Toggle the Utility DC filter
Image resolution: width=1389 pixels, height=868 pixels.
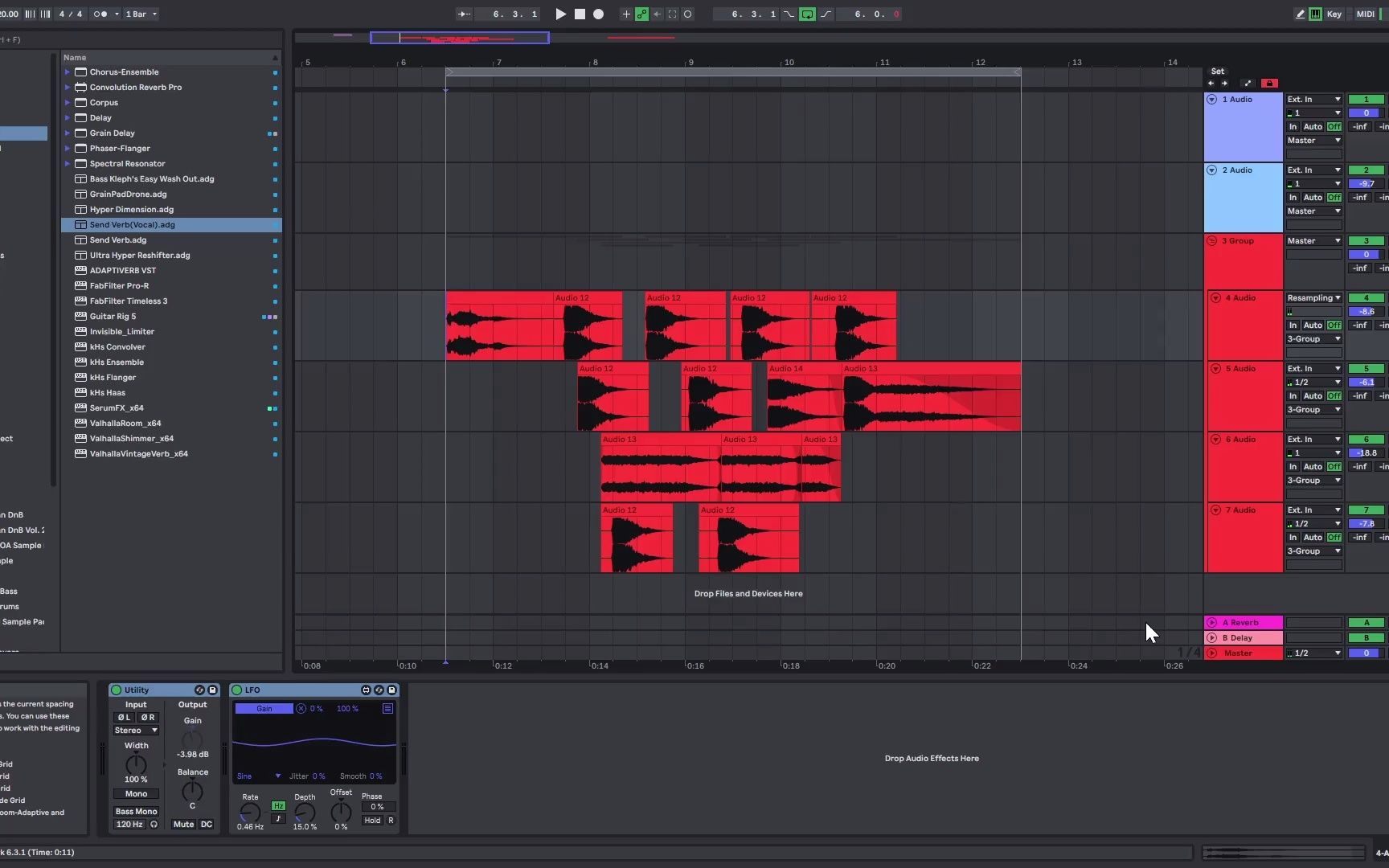pyautogui.click(x=207, y=824)
